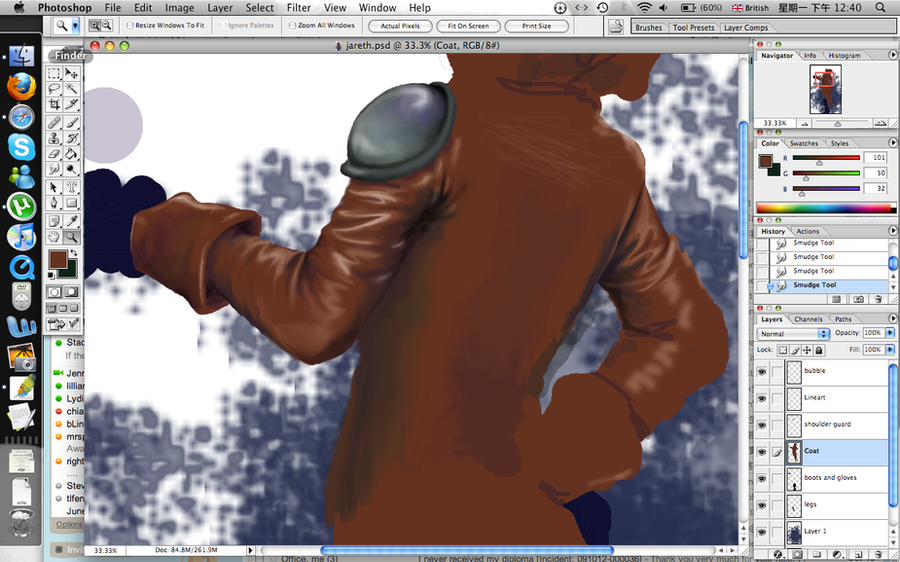Viewport: 900px width, 562px height.
Task: Select the Type tool
Action: click(71, 188)
